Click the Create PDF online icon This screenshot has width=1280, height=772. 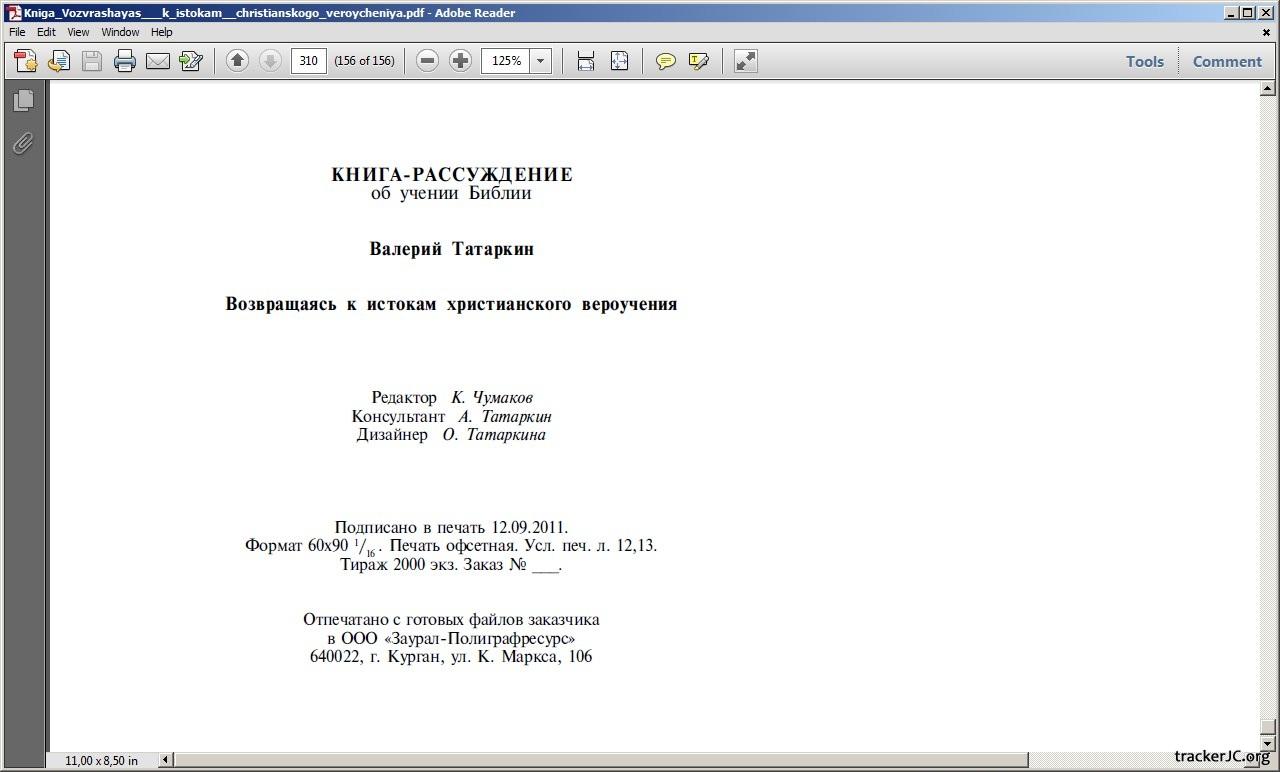tap(26, 61)
